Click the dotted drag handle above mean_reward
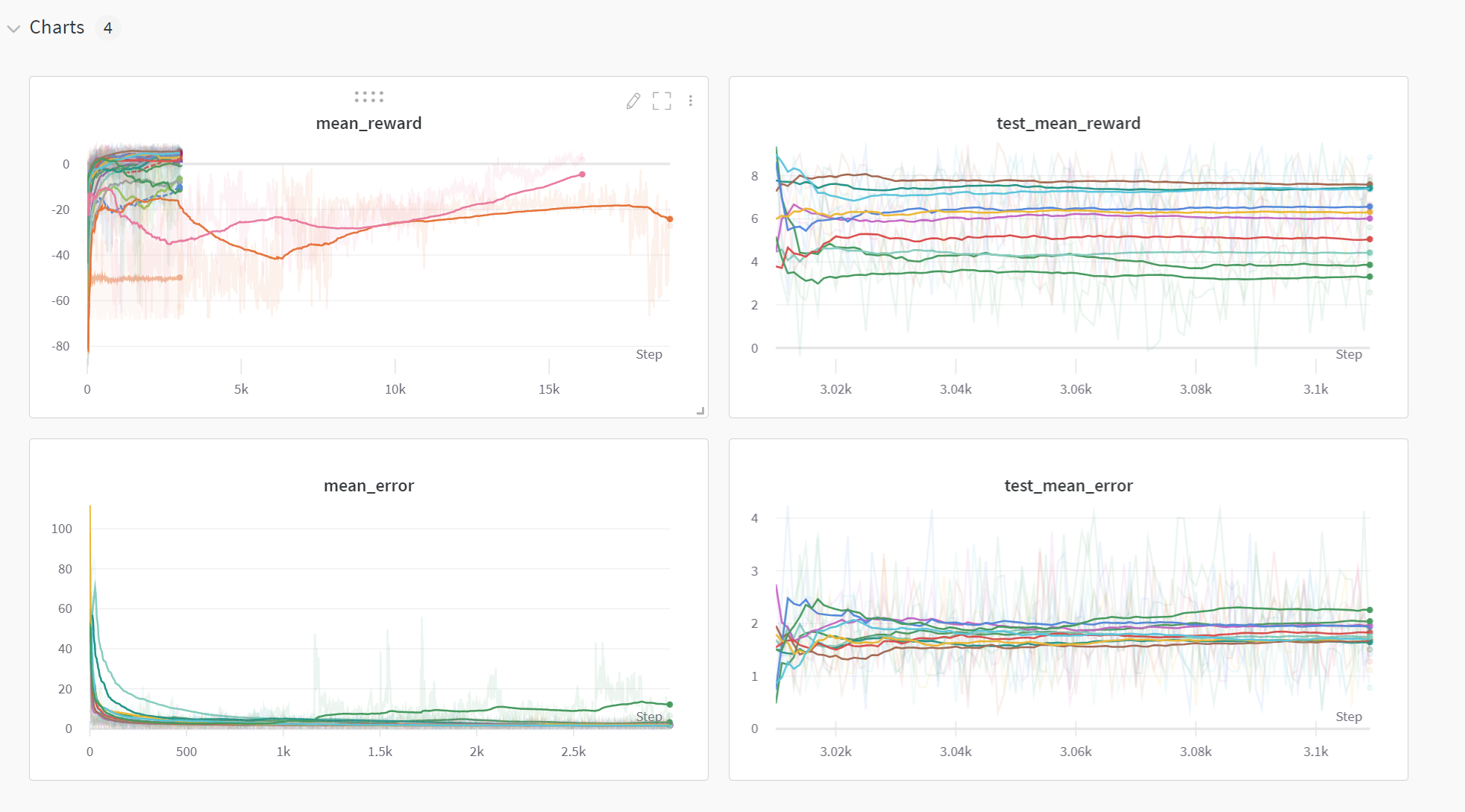This screenshot has height=812, width=1465. (368, 97)
